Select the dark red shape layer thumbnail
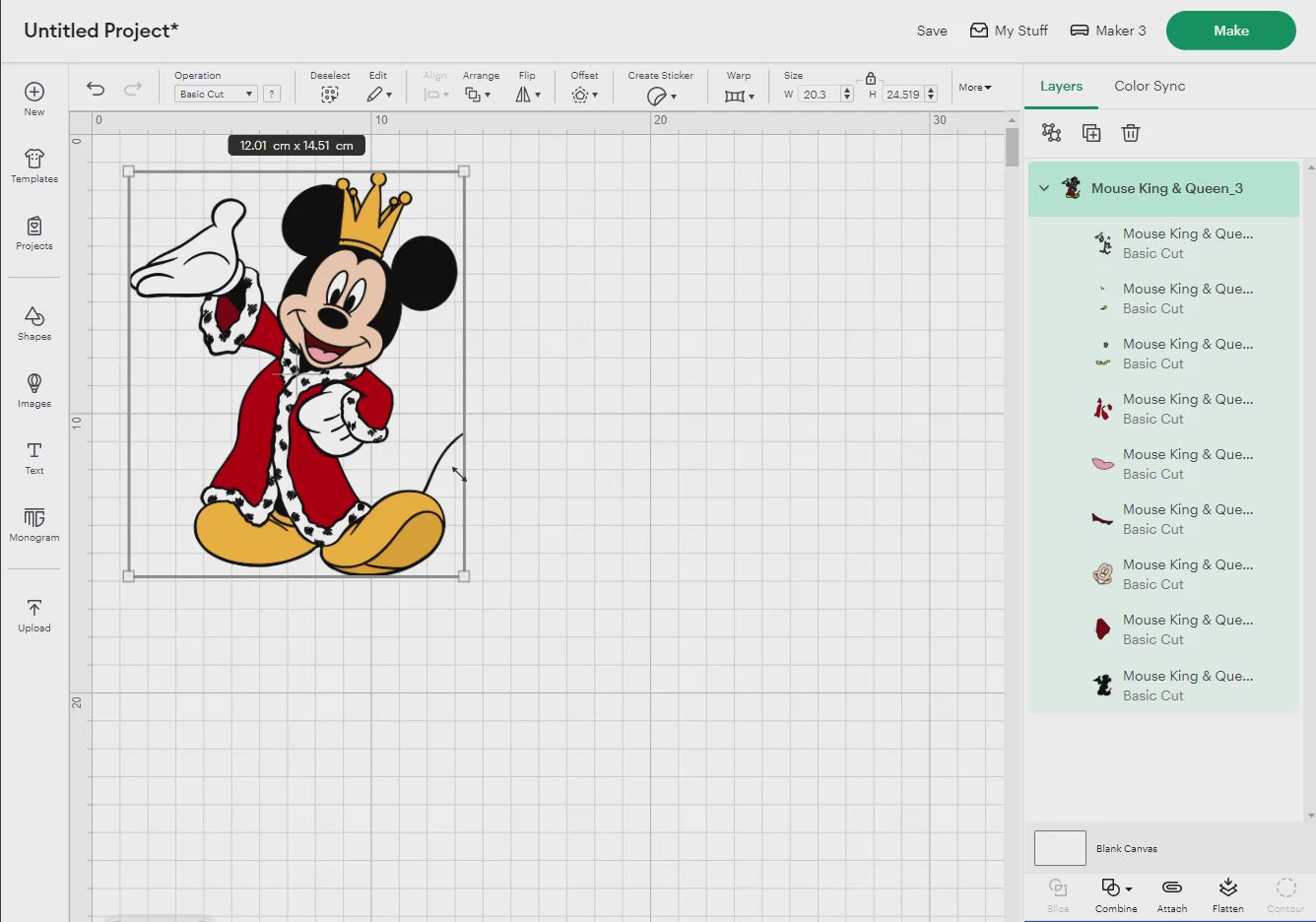The image size is (1316, 922). pyautogui.click(x=1103, y=628)
